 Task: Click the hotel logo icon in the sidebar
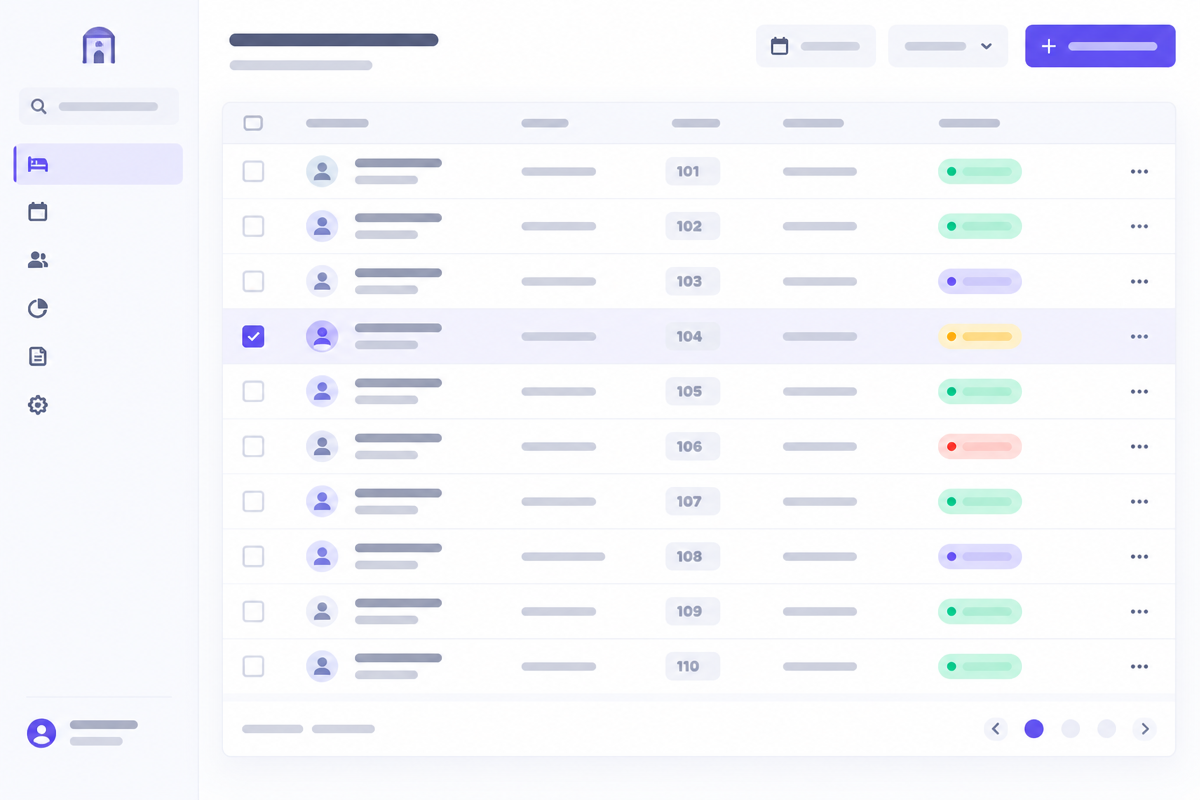click(98, 46)
